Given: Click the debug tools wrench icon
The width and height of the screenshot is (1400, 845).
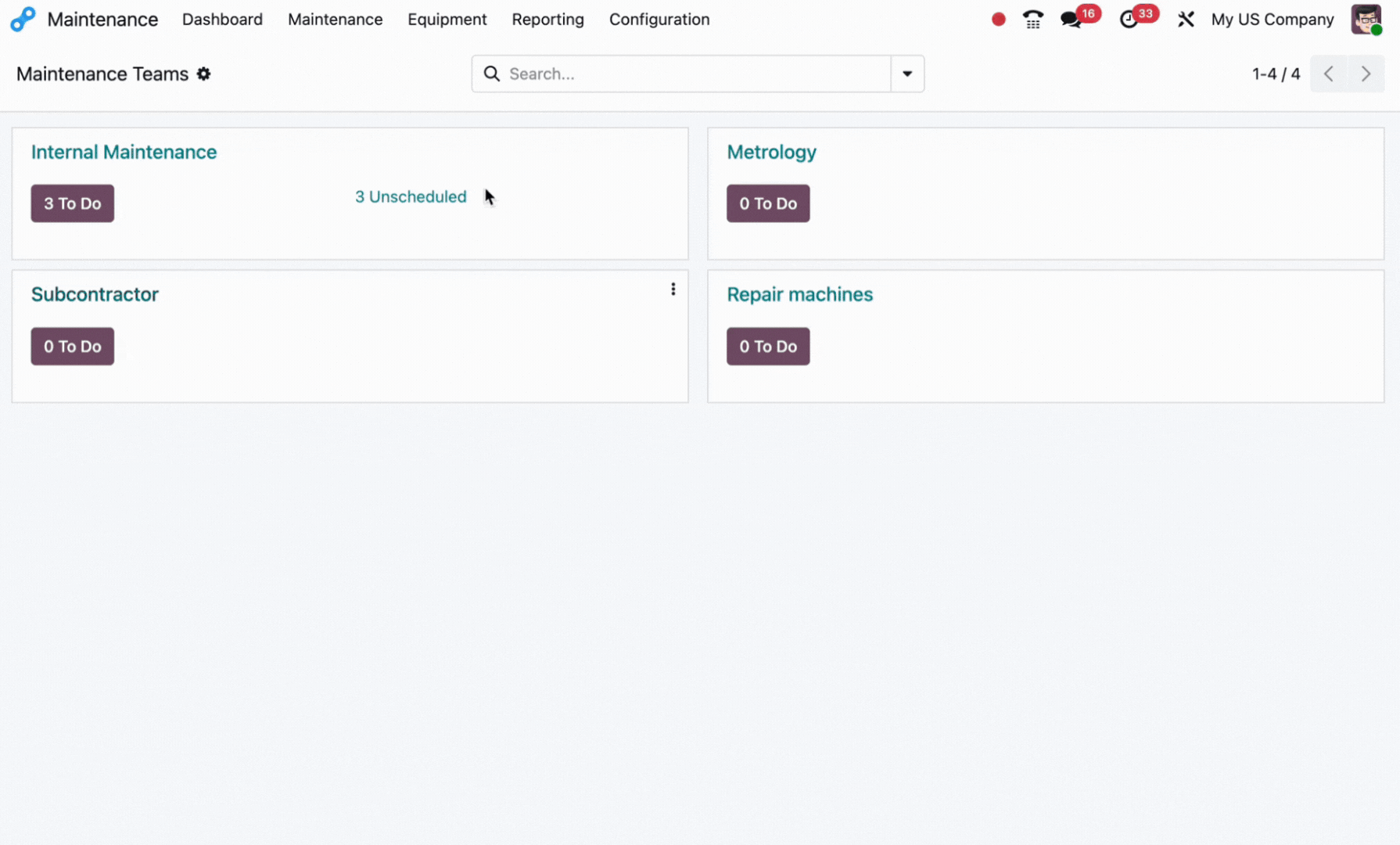Looking at the screenshot, I should (1186, 20).
